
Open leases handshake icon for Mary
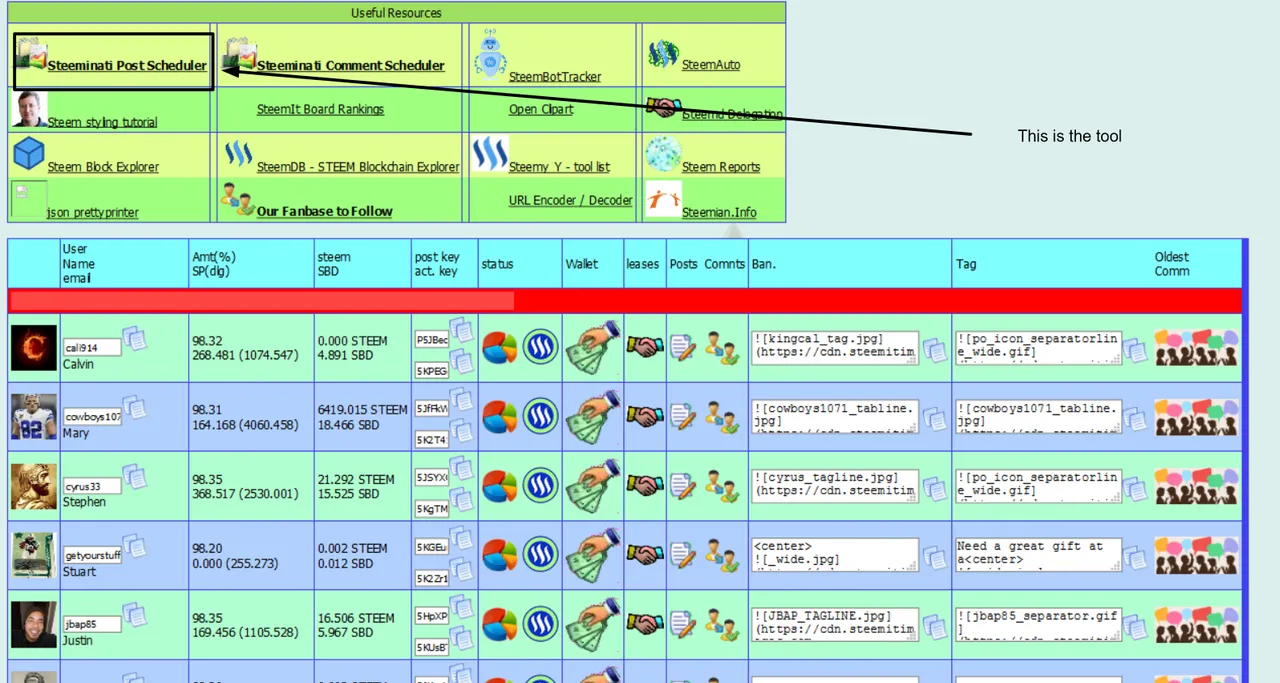[645, 416]
